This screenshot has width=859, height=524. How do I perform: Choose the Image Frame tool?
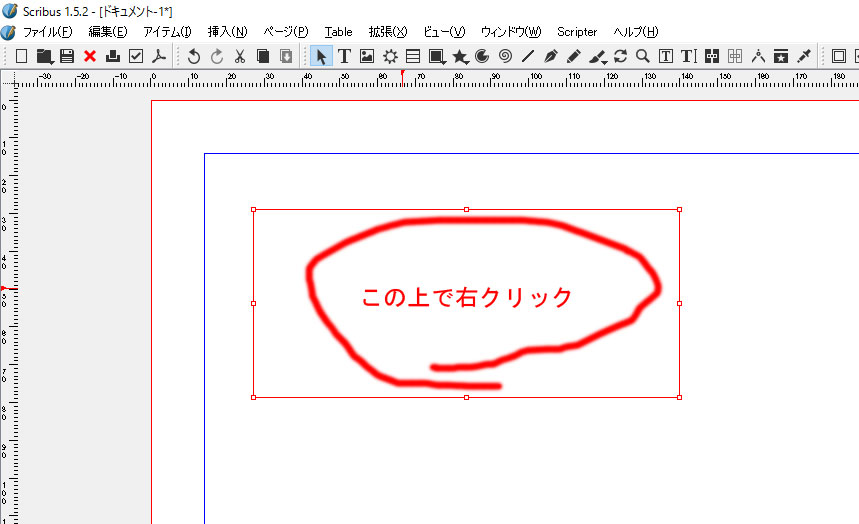point(367,56)
